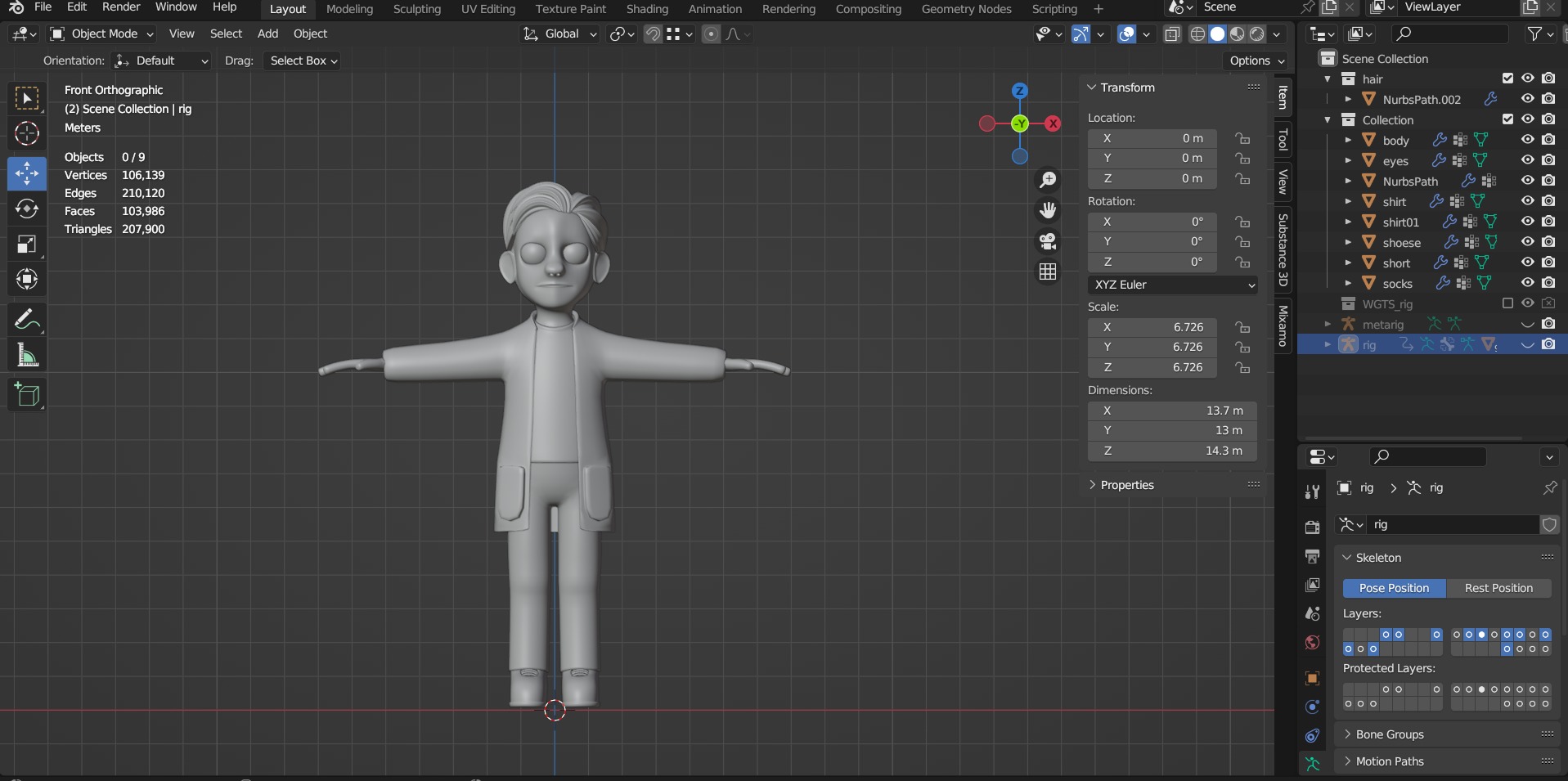Activate the Scale tool
The width and height of the screenshot is (1568, 781).
[27, 244]
